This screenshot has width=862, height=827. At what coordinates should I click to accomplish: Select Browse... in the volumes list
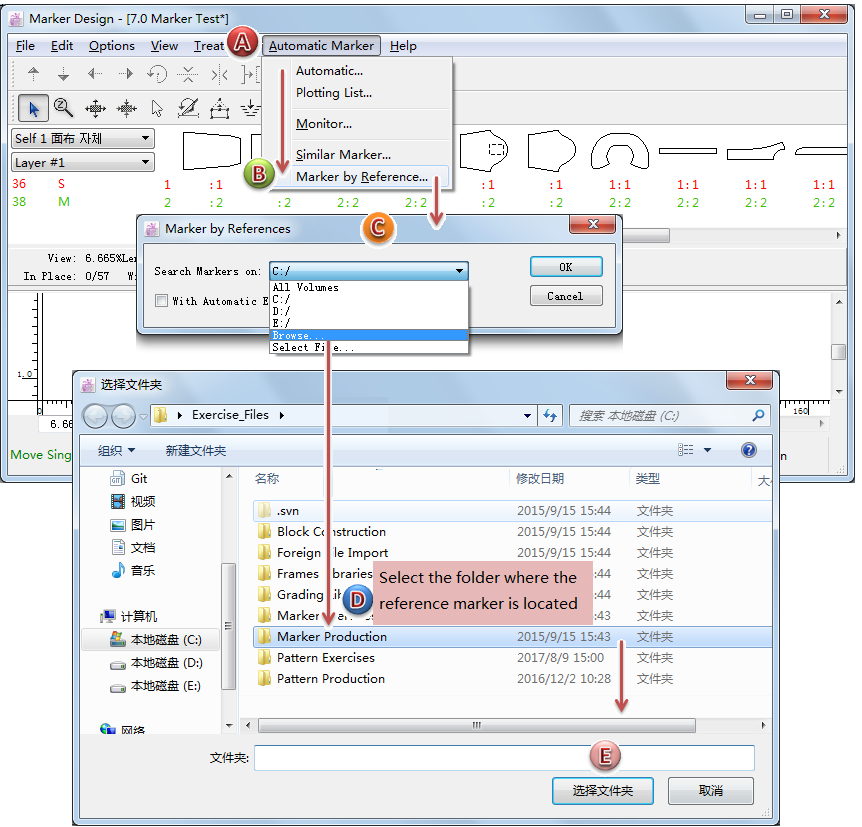click(368, 336)
